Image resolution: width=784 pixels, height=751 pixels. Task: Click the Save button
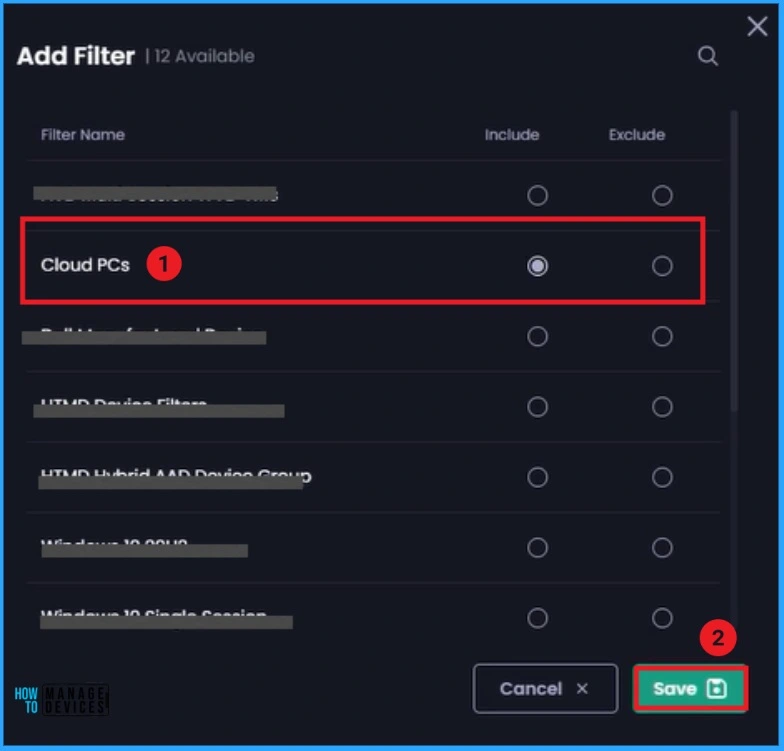tap(690, 688)
